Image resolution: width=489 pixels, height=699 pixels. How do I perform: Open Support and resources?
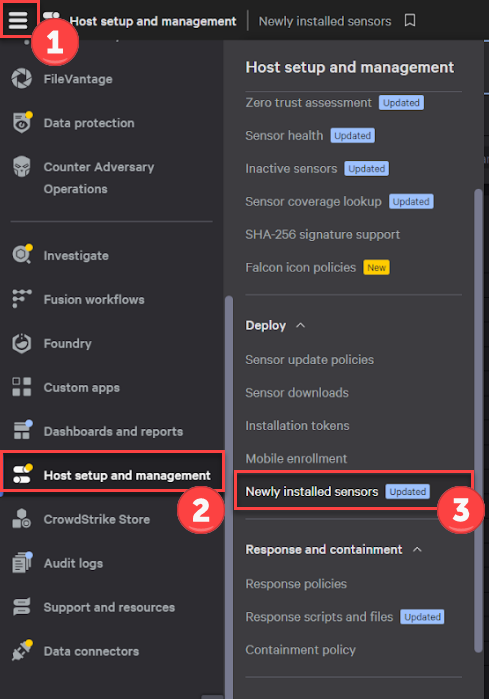coord(109,607)
